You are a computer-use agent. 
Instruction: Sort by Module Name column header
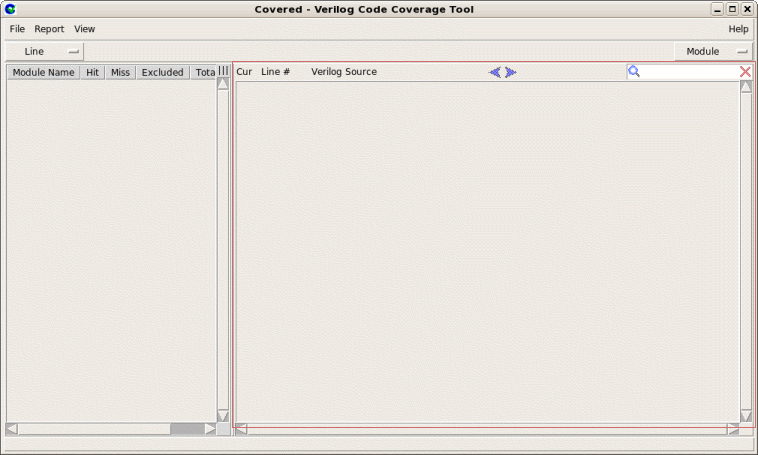44,73
